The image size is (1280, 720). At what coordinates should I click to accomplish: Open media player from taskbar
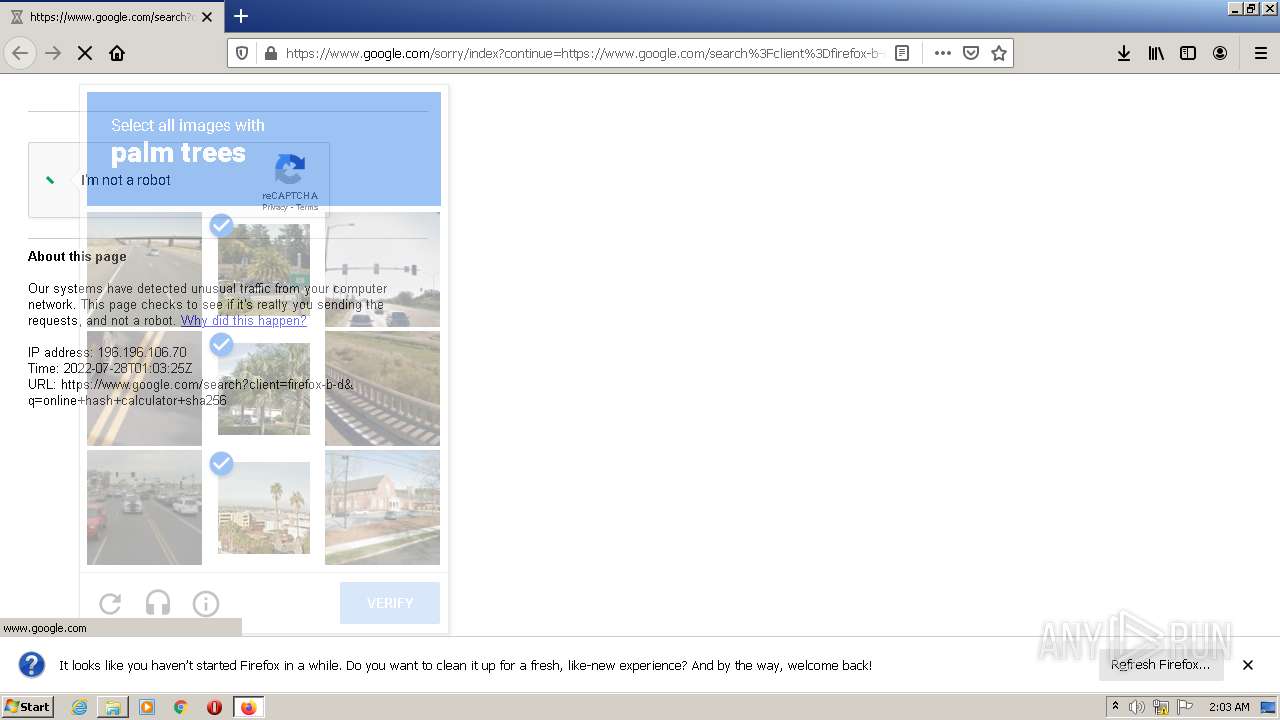pos(147,707)
